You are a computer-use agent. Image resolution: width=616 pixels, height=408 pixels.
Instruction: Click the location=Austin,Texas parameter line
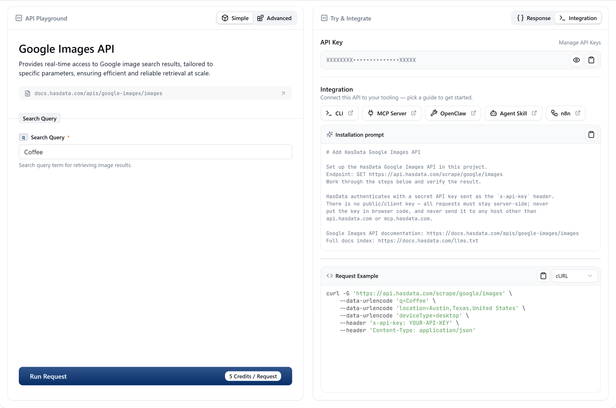[x=433, y=308]
